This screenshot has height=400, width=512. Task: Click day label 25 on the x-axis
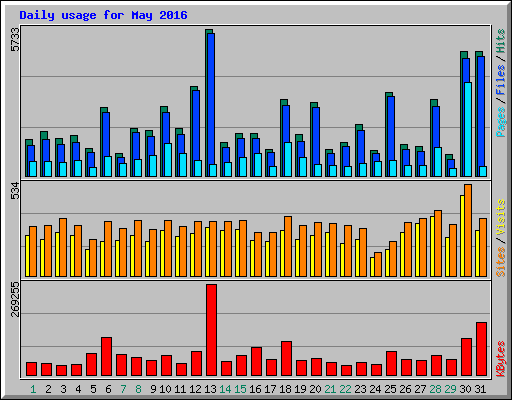click(x=390, y=389)
